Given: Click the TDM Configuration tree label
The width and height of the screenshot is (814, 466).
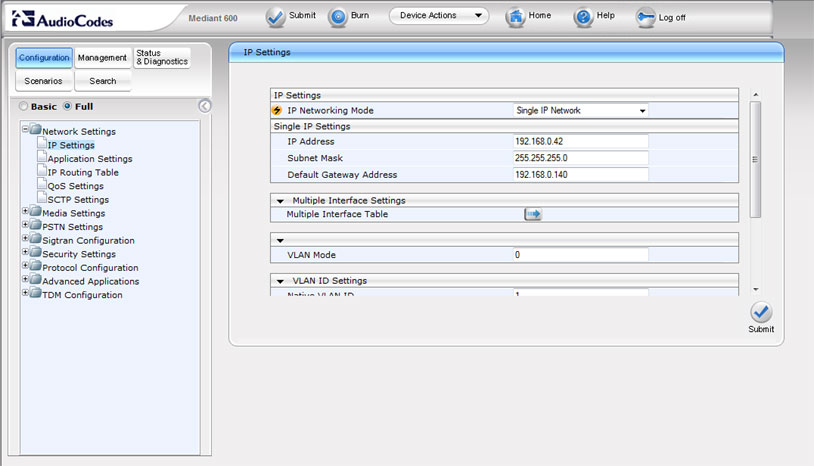Looking at the screenshot, I should (83, 295).
